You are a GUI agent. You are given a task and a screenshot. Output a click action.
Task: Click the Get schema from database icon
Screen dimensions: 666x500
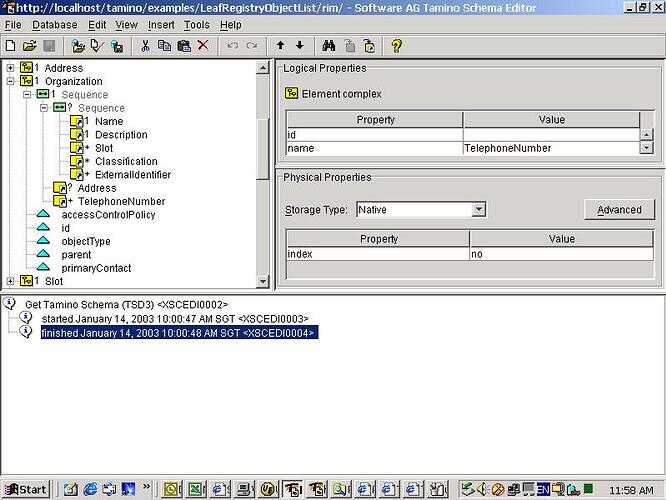tap(78, 45)
